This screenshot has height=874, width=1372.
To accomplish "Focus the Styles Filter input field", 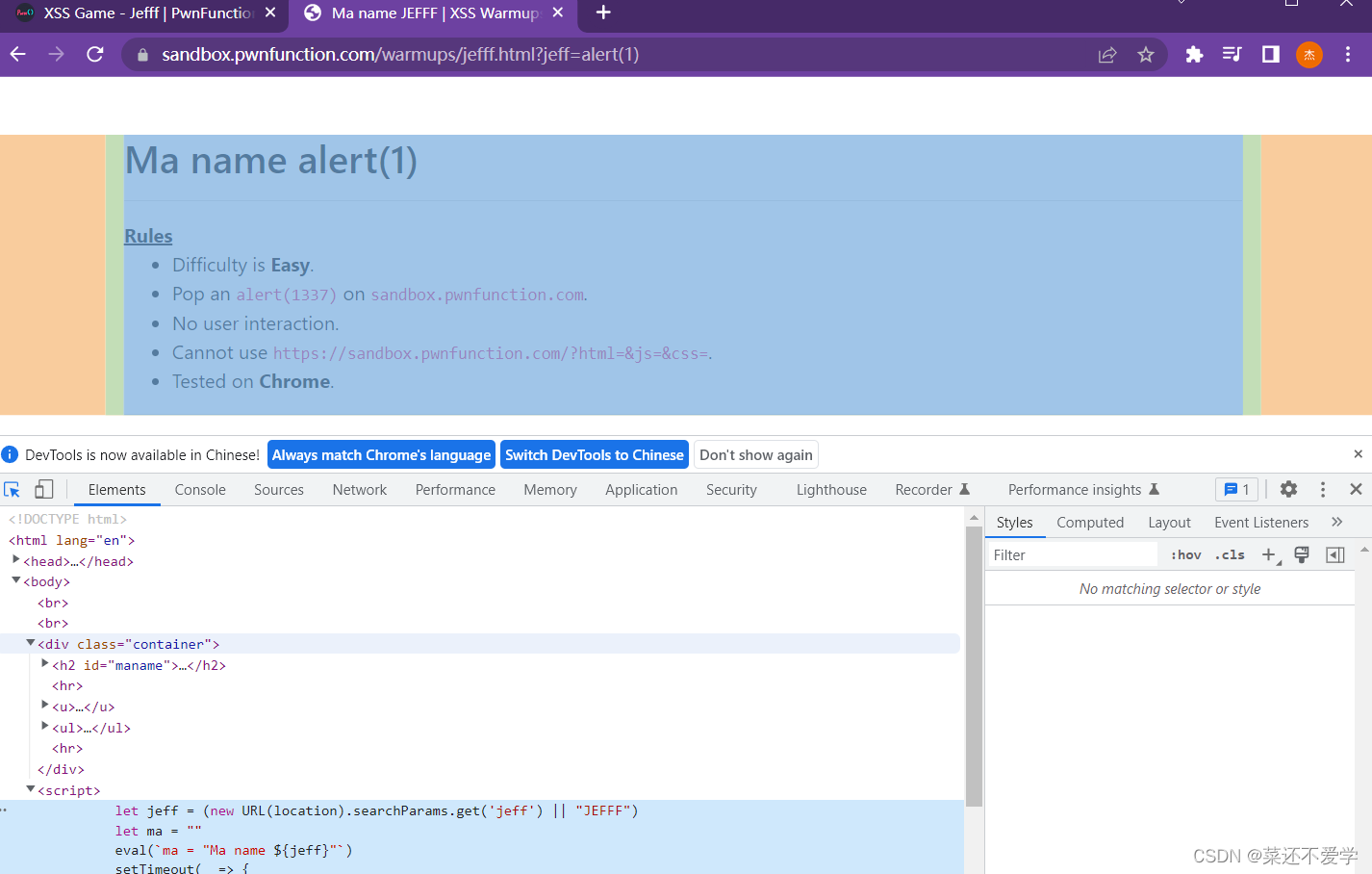I will pyautogui.click(x=1074, y=555).
